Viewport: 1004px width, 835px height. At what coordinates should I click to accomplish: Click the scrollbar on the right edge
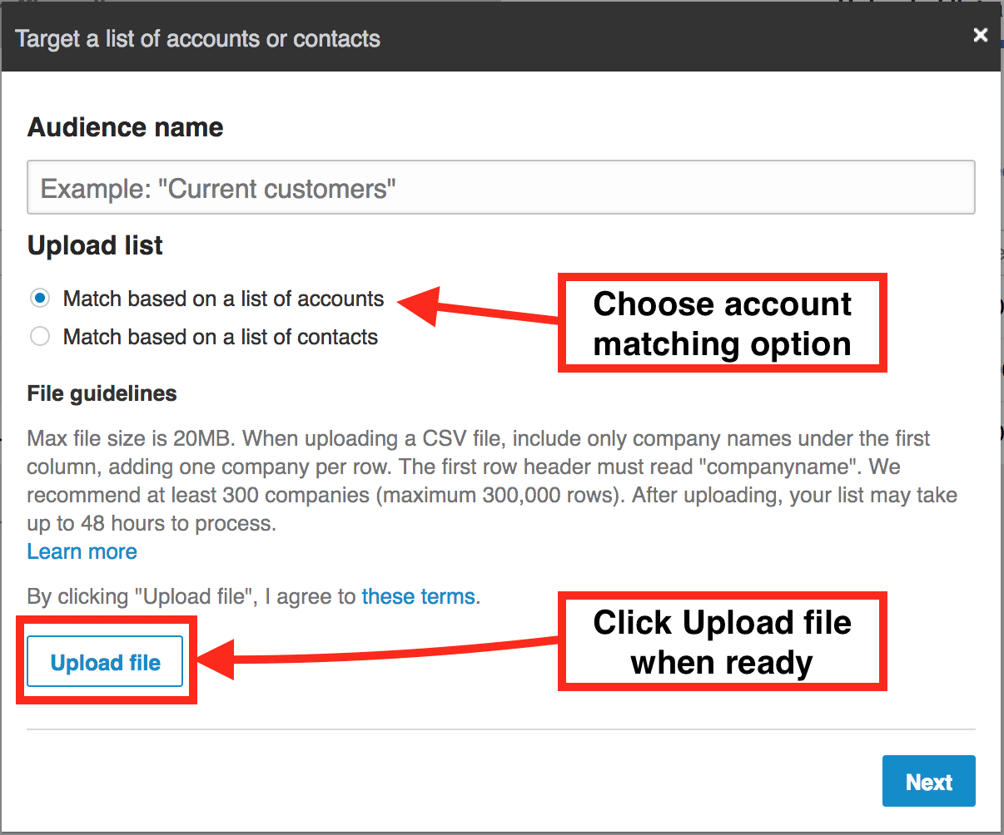point(997,400)
